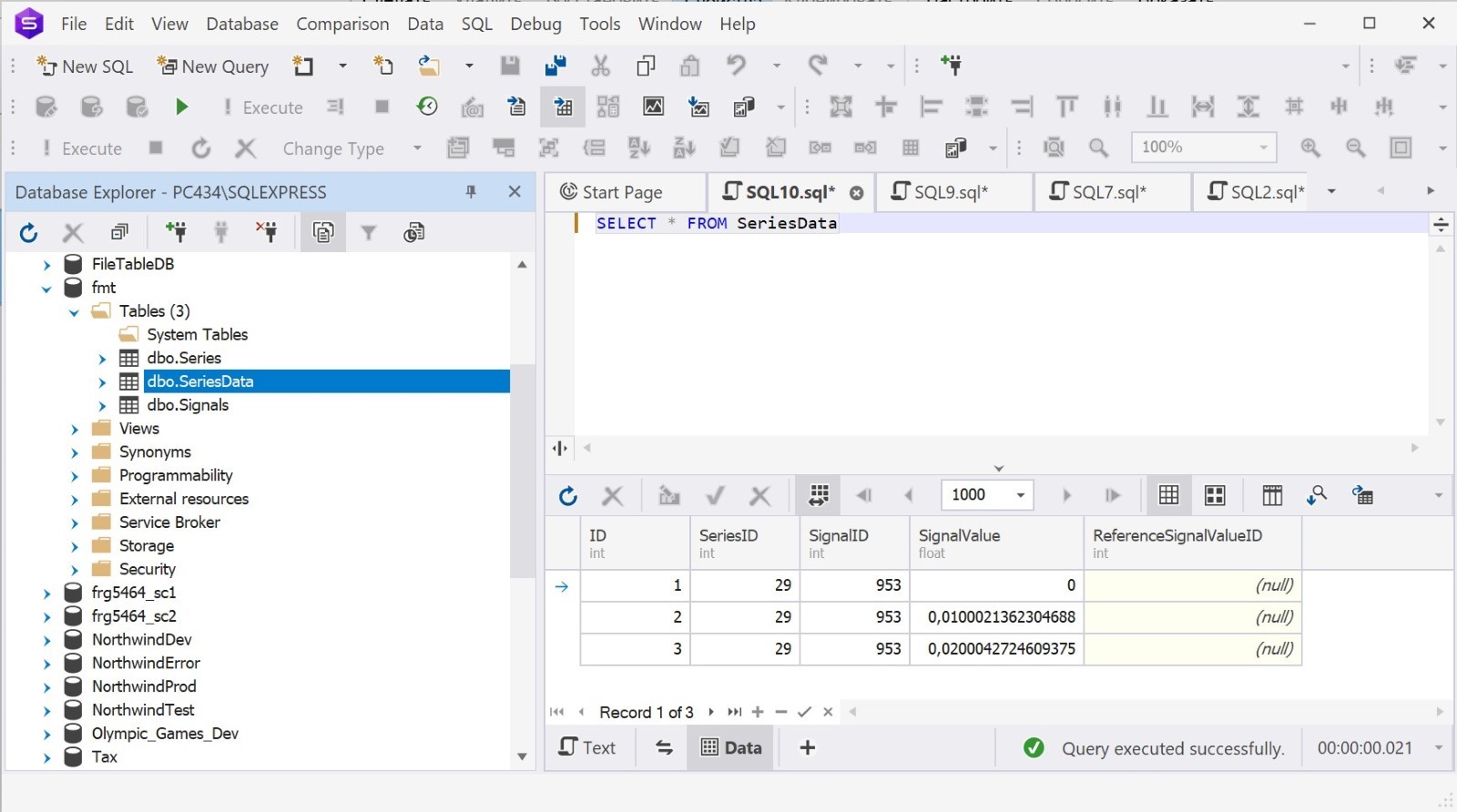Click the Copy icon in toolbar
The height and width of the screenshot is (812, 1457).
pos(646,66)
